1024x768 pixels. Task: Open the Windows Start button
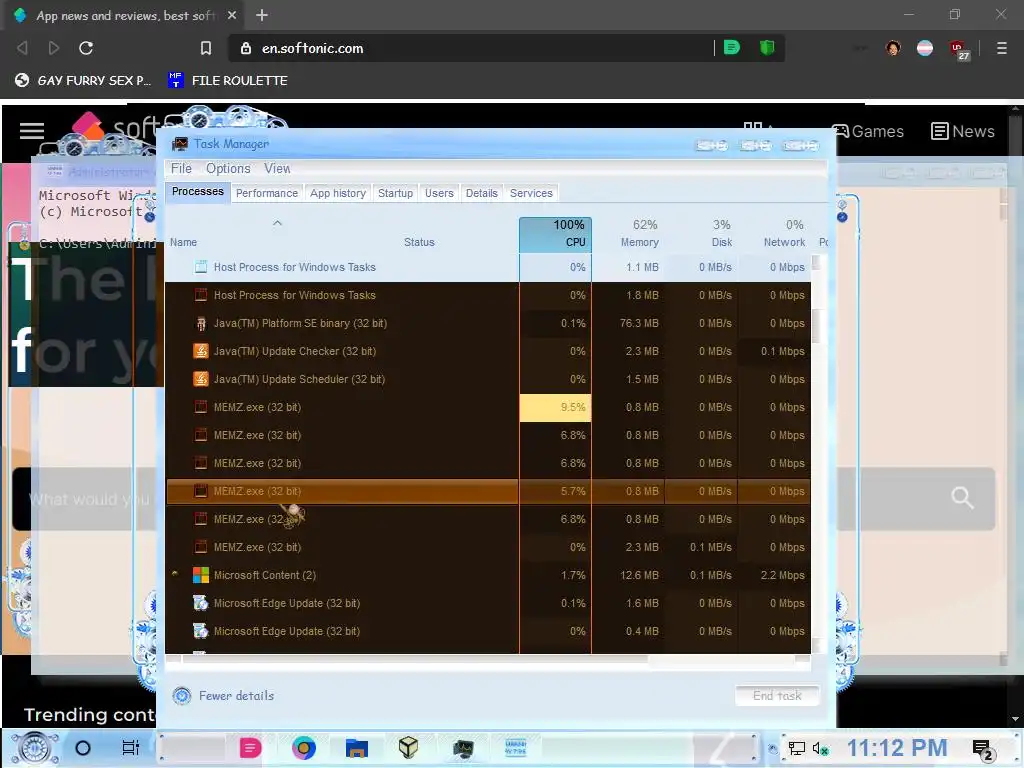(35, 748)
